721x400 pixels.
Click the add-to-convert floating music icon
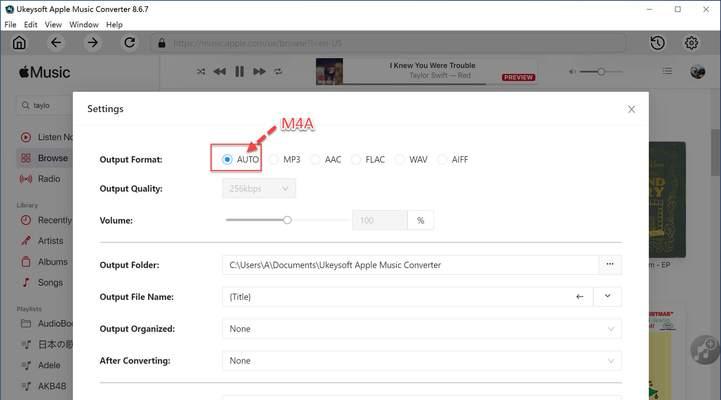(705, 349)
